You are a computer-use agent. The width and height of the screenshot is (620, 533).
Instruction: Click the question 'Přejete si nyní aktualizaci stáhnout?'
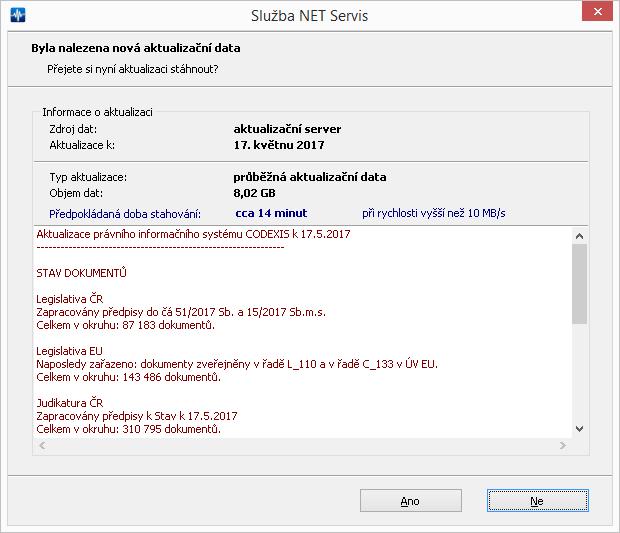[132, 69]
